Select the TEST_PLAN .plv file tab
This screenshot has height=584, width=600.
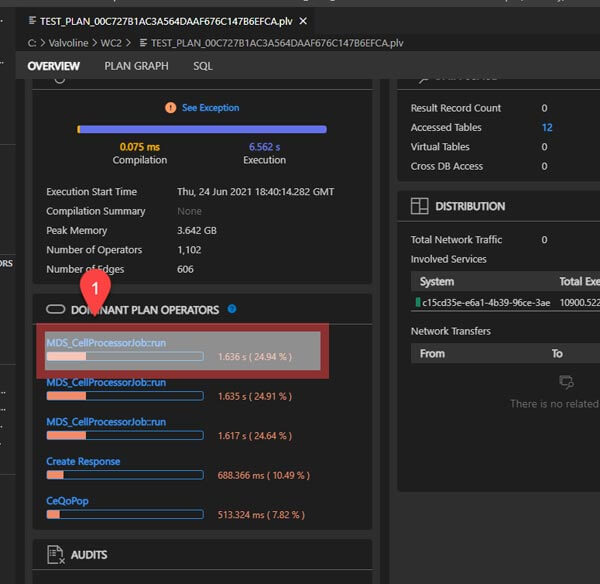166,21
